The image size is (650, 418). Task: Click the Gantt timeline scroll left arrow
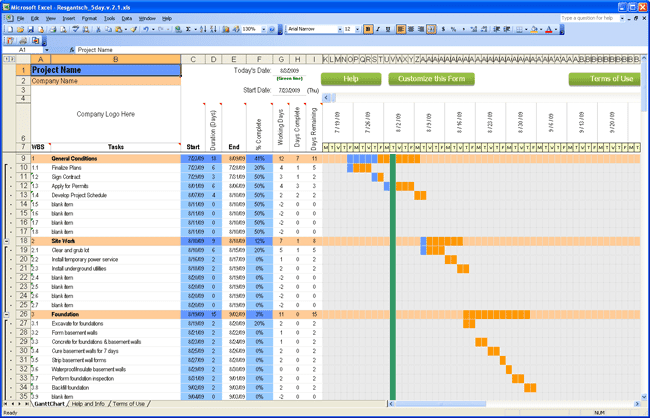tap(326, 98)
